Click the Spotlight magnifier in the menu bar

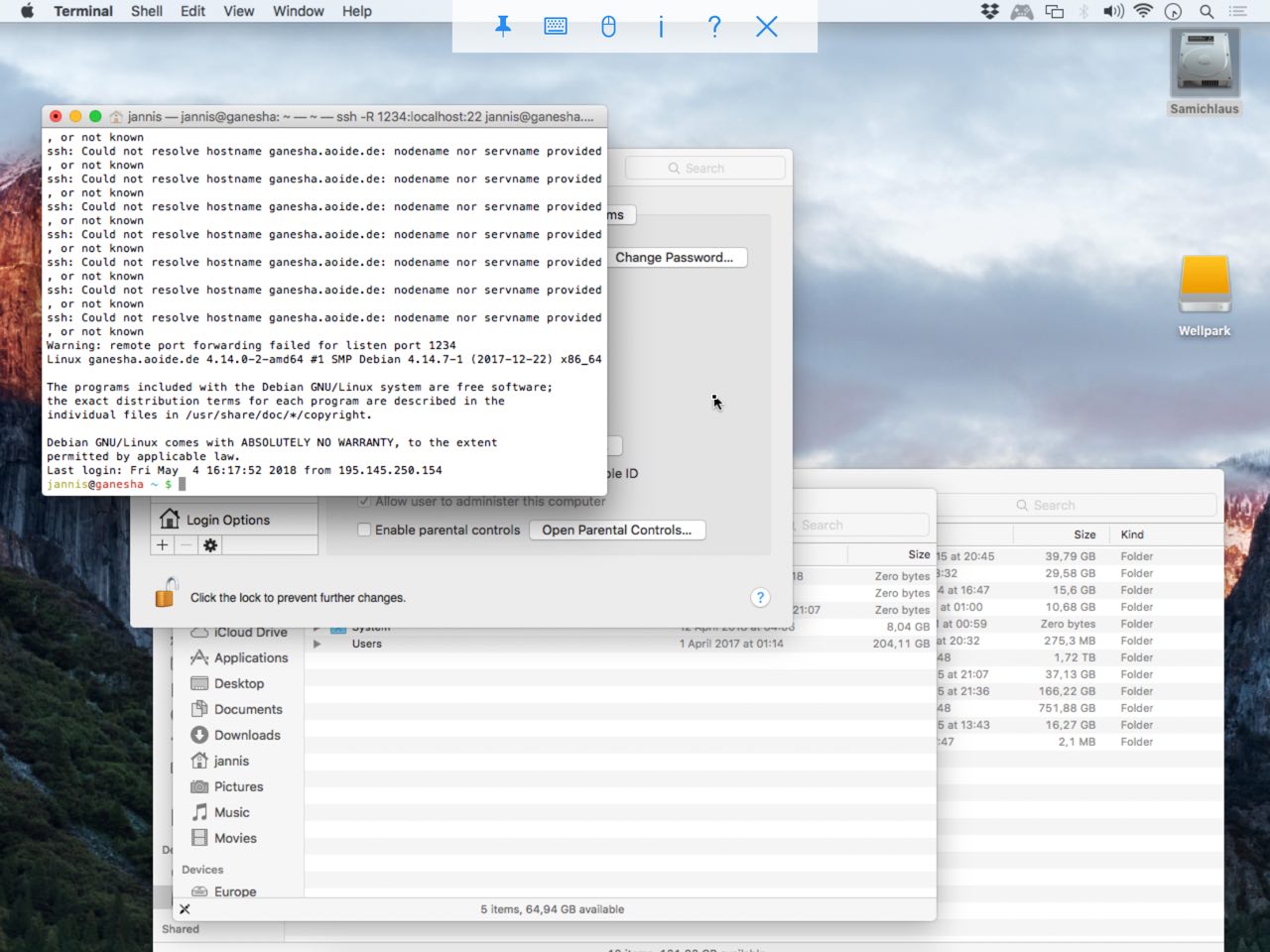pyautogui.click(x=1206, y=12)
